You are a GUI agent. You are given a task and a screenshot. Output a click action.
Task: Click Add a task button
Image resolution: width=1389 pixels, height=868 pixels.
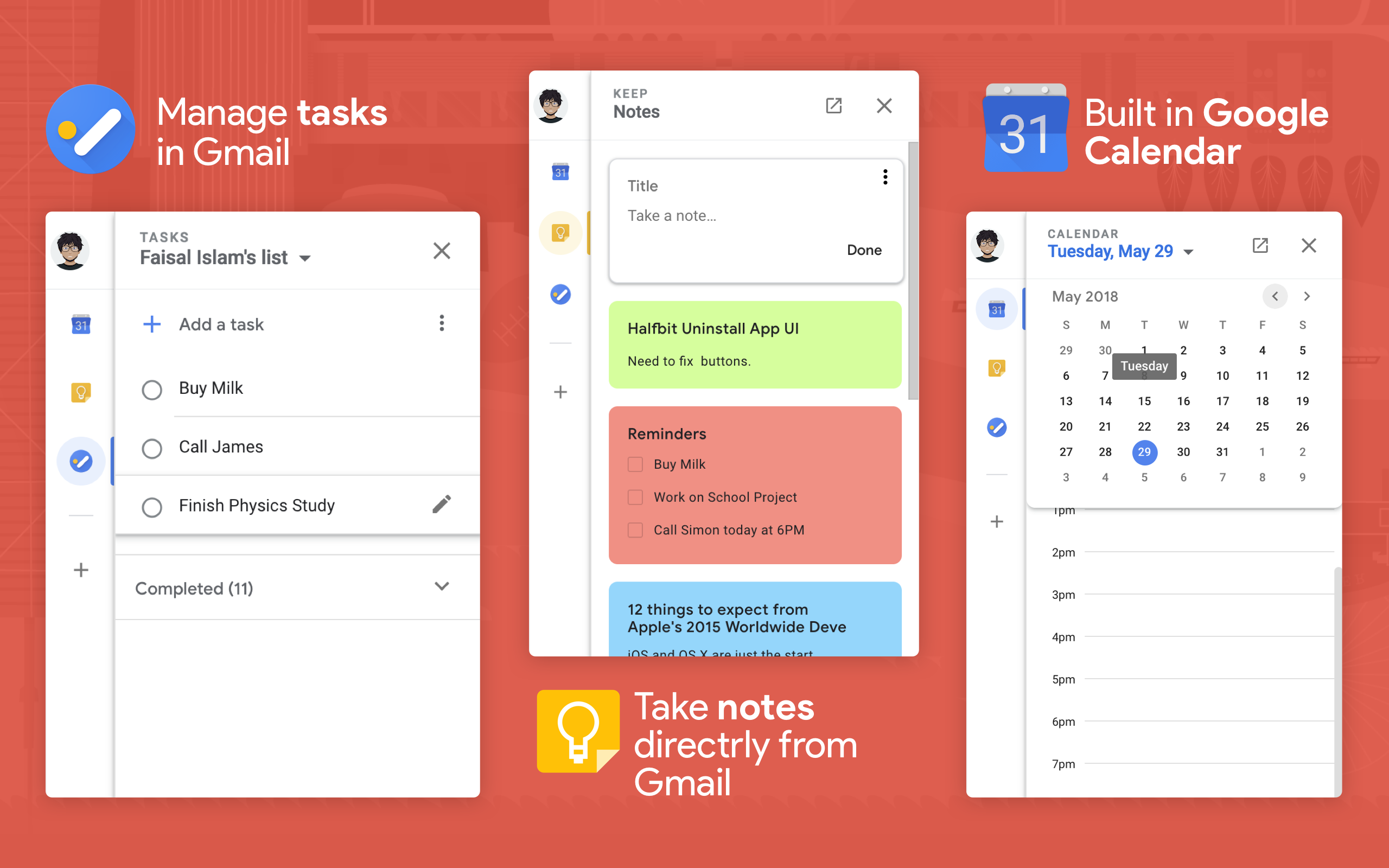point(208,324)
